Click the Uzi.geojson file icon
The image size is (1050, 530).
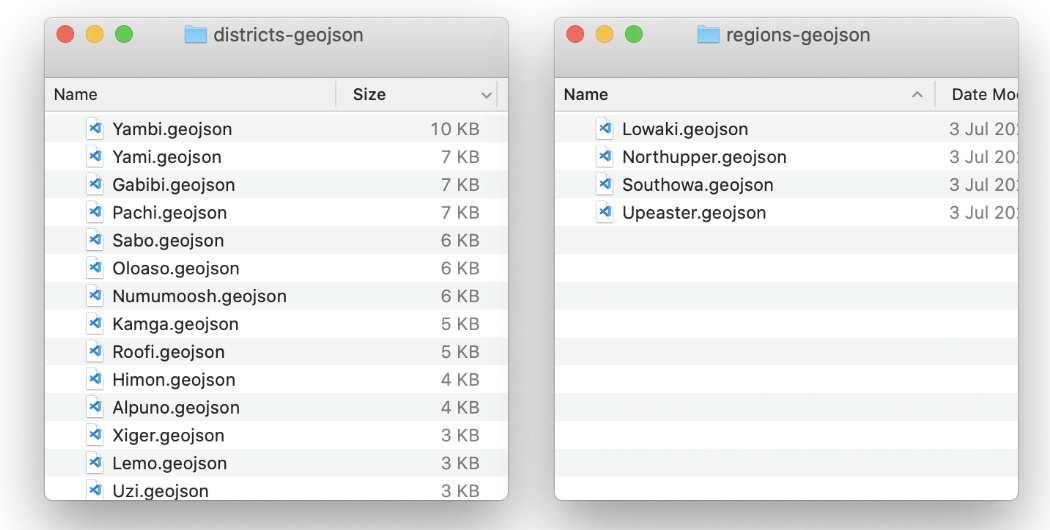point(95,489)
